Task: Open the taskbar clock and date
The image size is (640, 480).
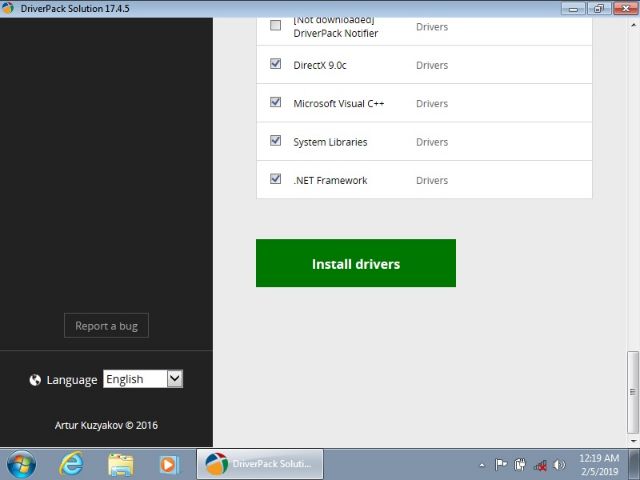Action: pos(599,464)
